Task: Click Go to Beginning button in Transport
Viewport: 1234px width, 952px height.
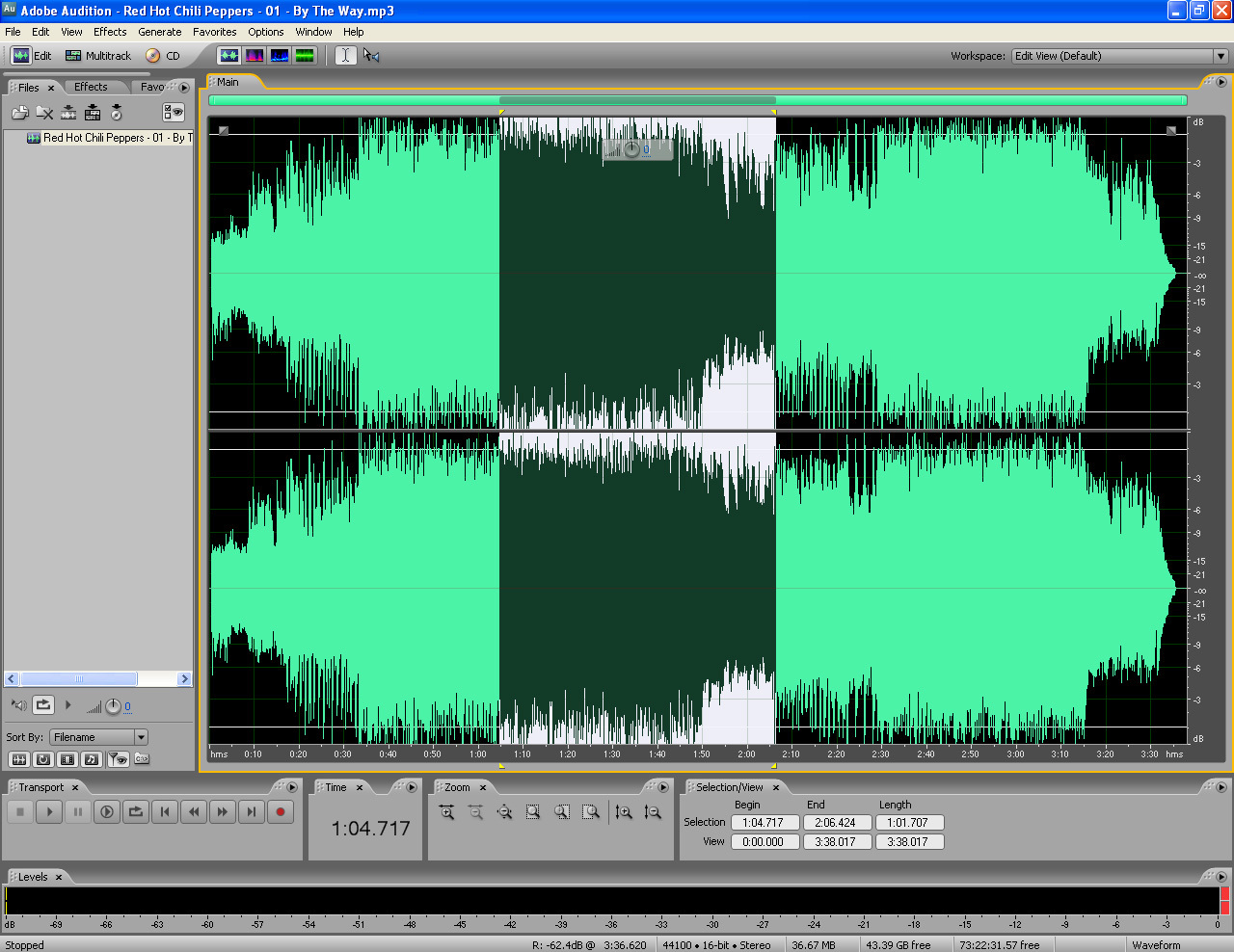Action: (x=165, y=812)
